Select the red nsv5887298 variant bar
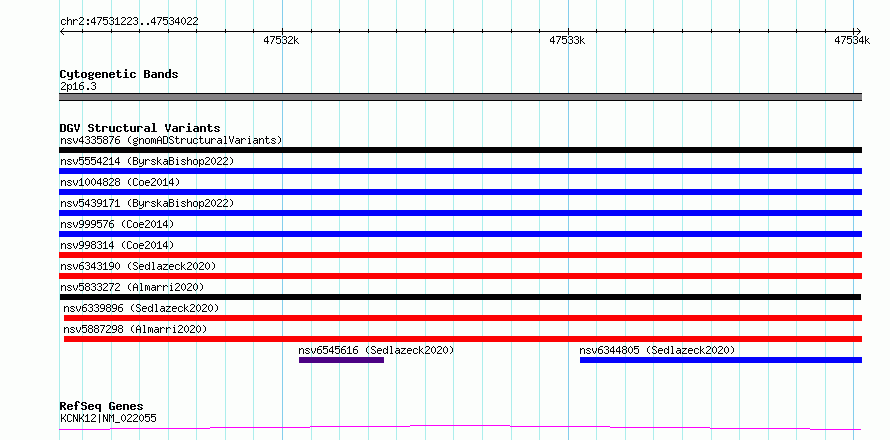Viewport: 890px width, 440px height. tap(463, 339)
